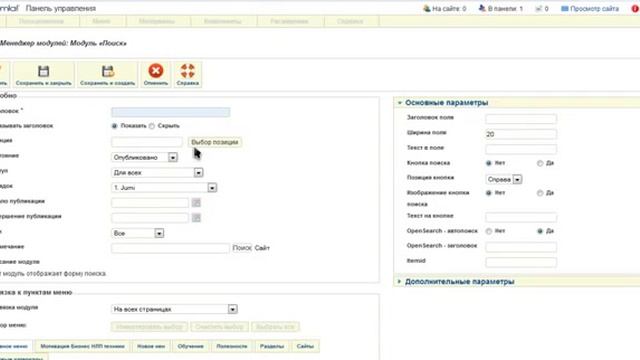Open the Компоненты top menu
640x360 pixels.
tap(222, 21)
